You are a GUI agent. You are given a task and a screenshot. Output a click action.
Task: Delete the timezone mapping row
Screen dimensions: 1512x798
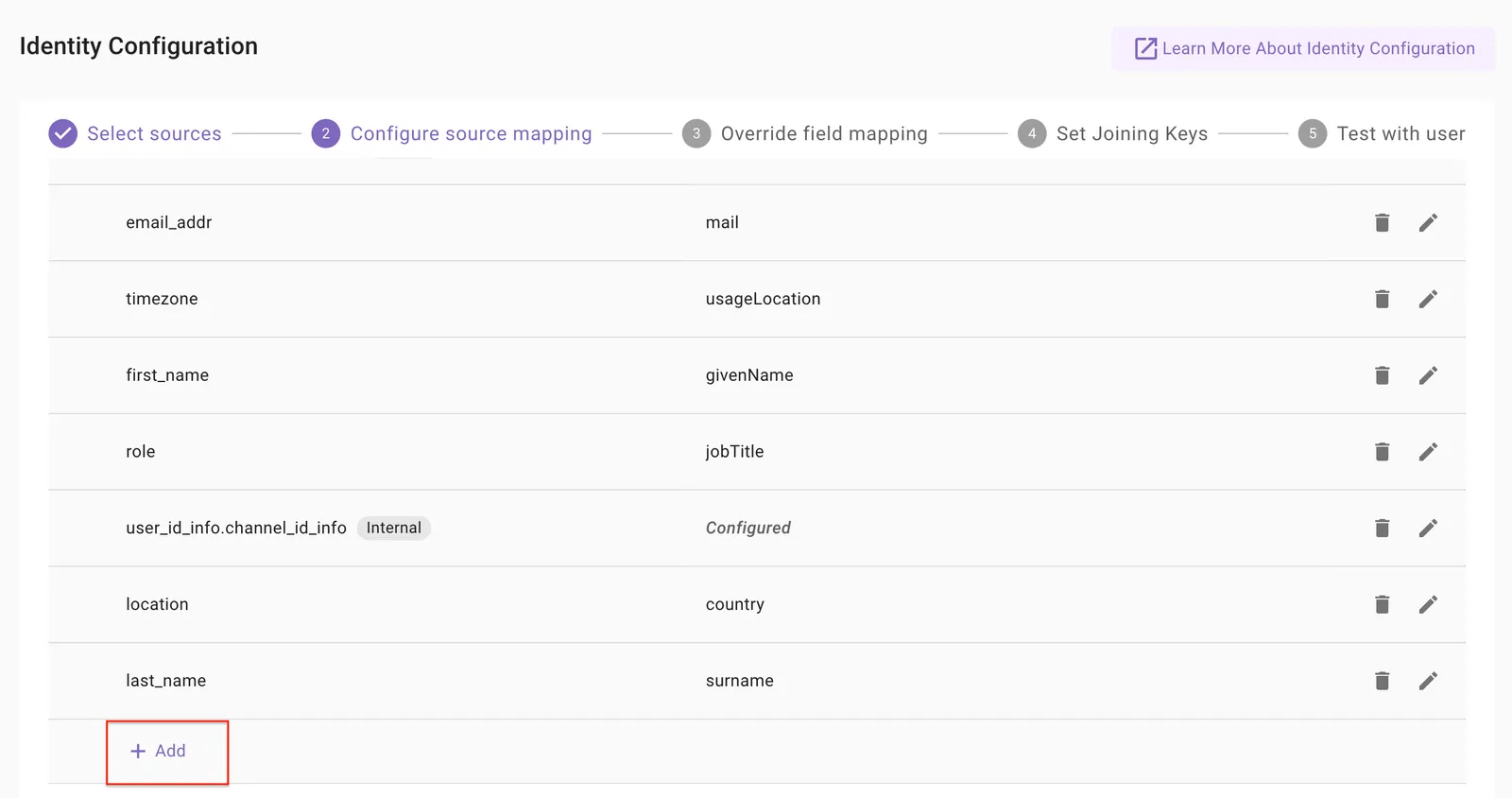[1382, 299]
